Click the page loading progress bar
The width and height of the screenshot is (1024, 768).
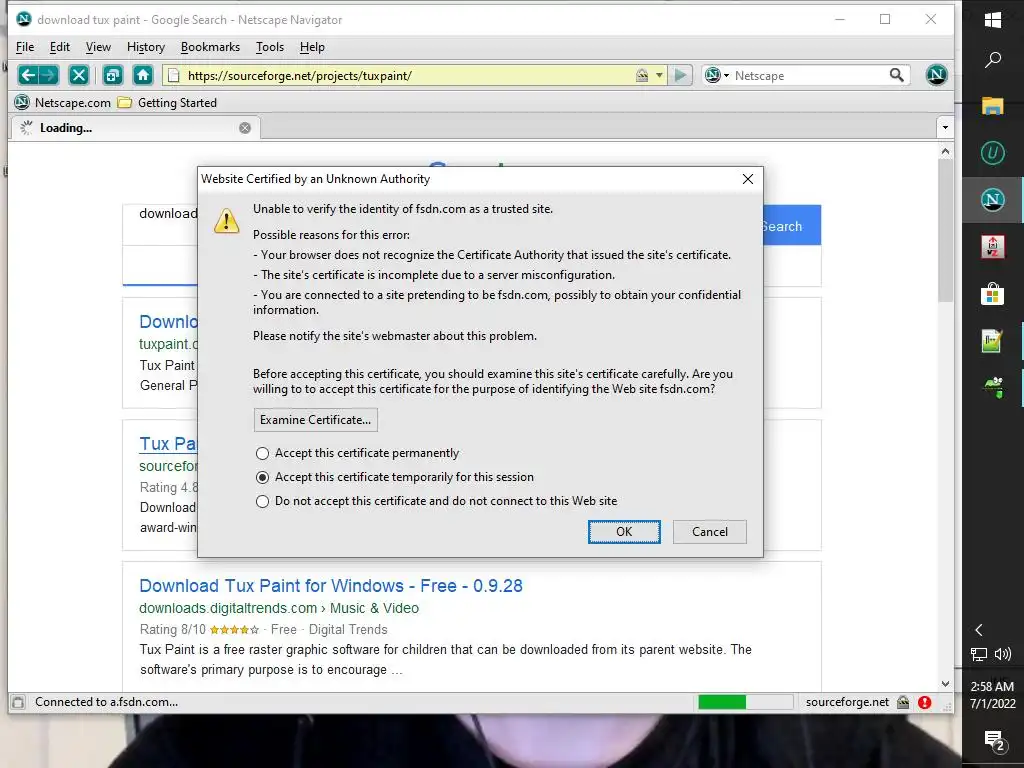click(745, 702)
